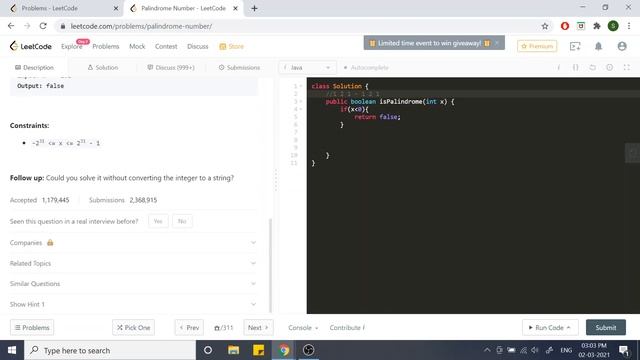Switch to the Solution tab
The height and width of the screenshot is (360, 640).
[103, 67]
